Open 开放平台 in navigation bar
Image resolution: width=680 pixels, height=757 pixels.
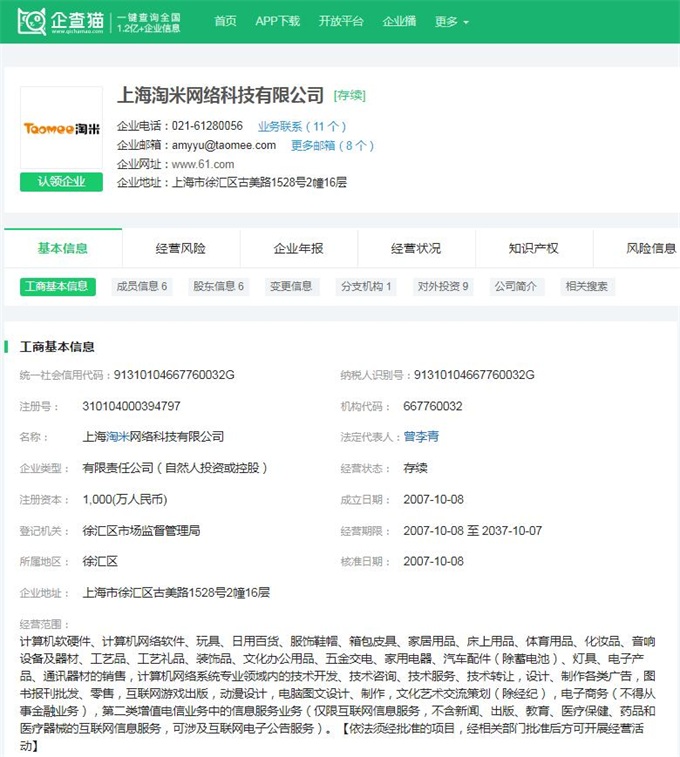point(340,22)
